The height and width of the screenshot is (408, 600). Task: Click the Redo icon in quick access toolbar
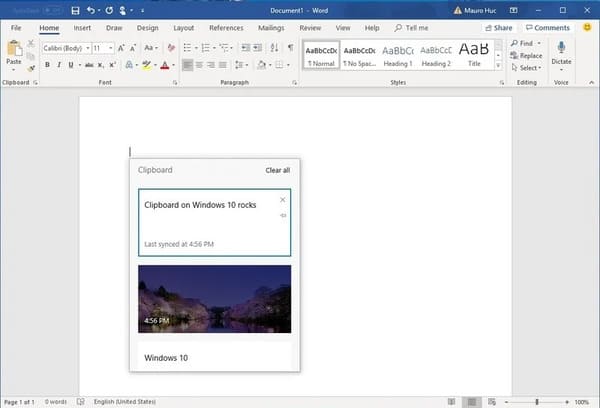tap(109, 10)
